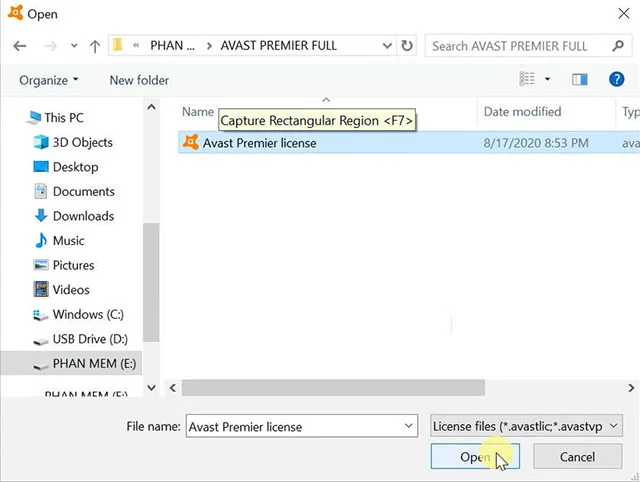This screenshot has width=640, height=482.
Task: Select the highlighted PHAN MEM (E:) drive
Action: pos(71,363)
